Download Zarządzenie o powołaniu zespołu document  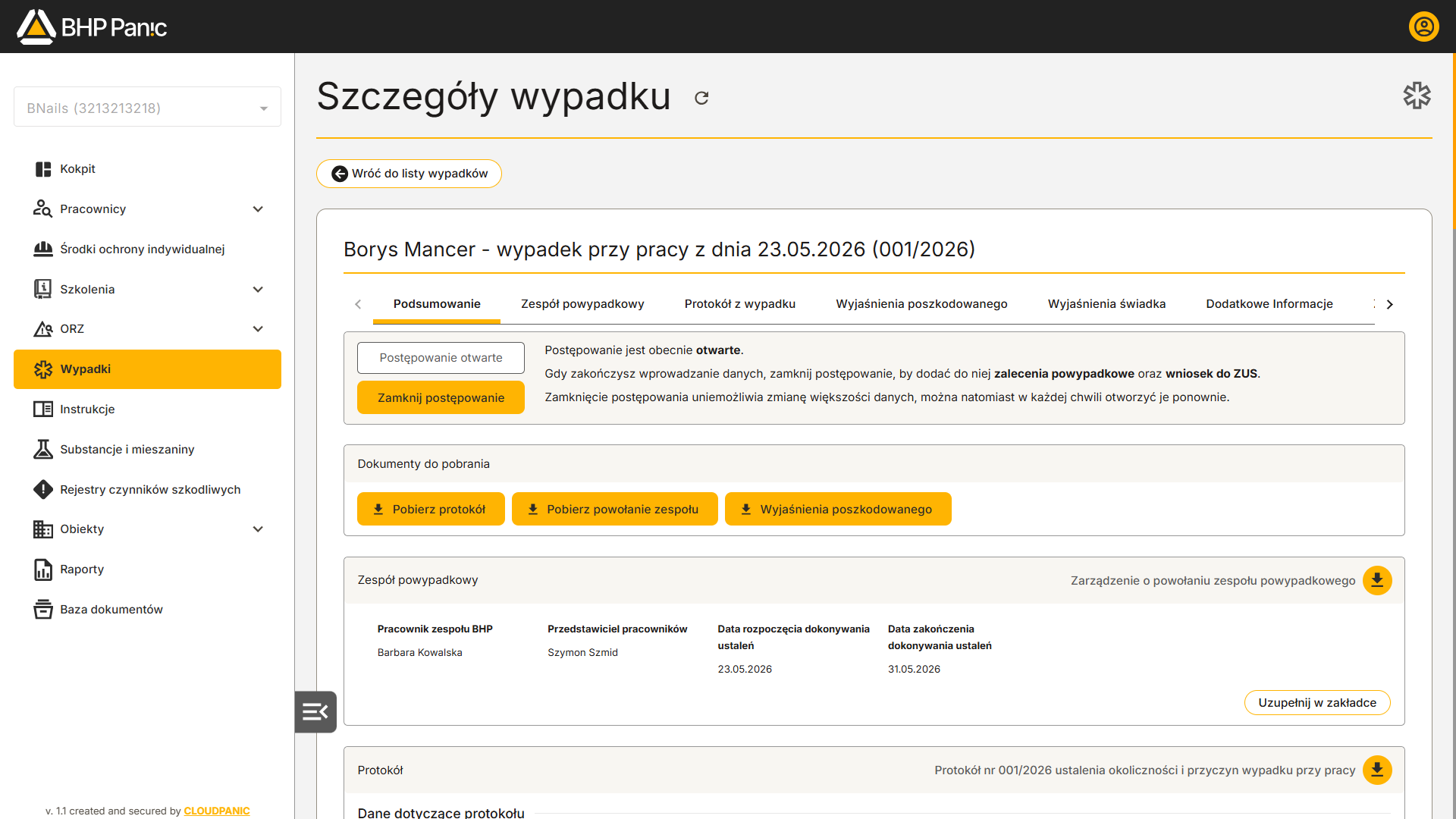[1377, 580]
